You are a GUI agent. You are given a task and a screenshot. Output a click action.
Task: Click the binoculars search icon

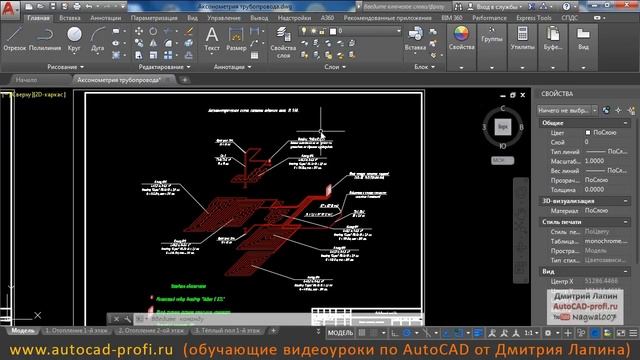click(458, 7)
